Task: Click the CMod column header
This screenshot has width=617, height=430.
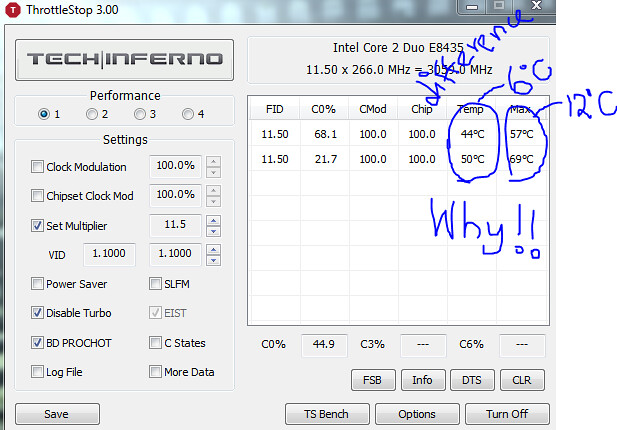Action: (x=373, y=109)
